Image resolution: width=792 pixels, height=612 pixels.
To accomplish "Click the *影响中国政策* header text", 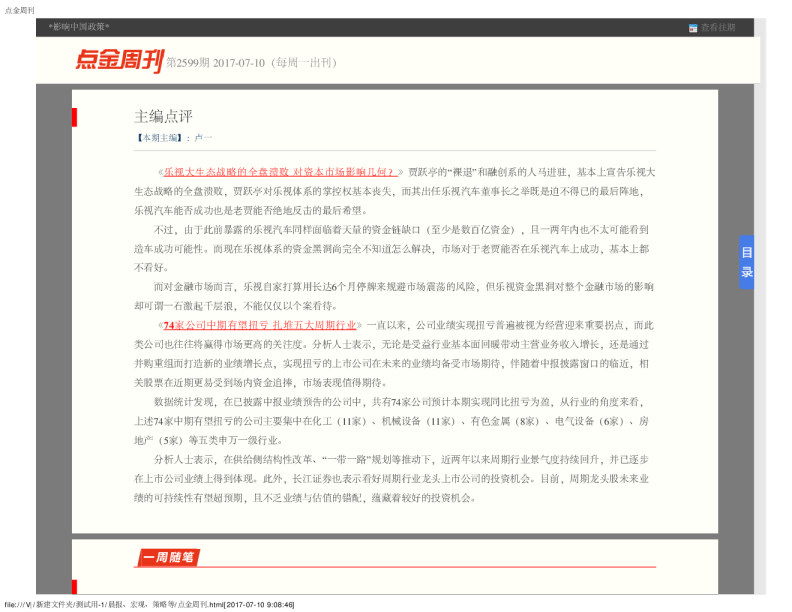I will [x=79, y=27].
